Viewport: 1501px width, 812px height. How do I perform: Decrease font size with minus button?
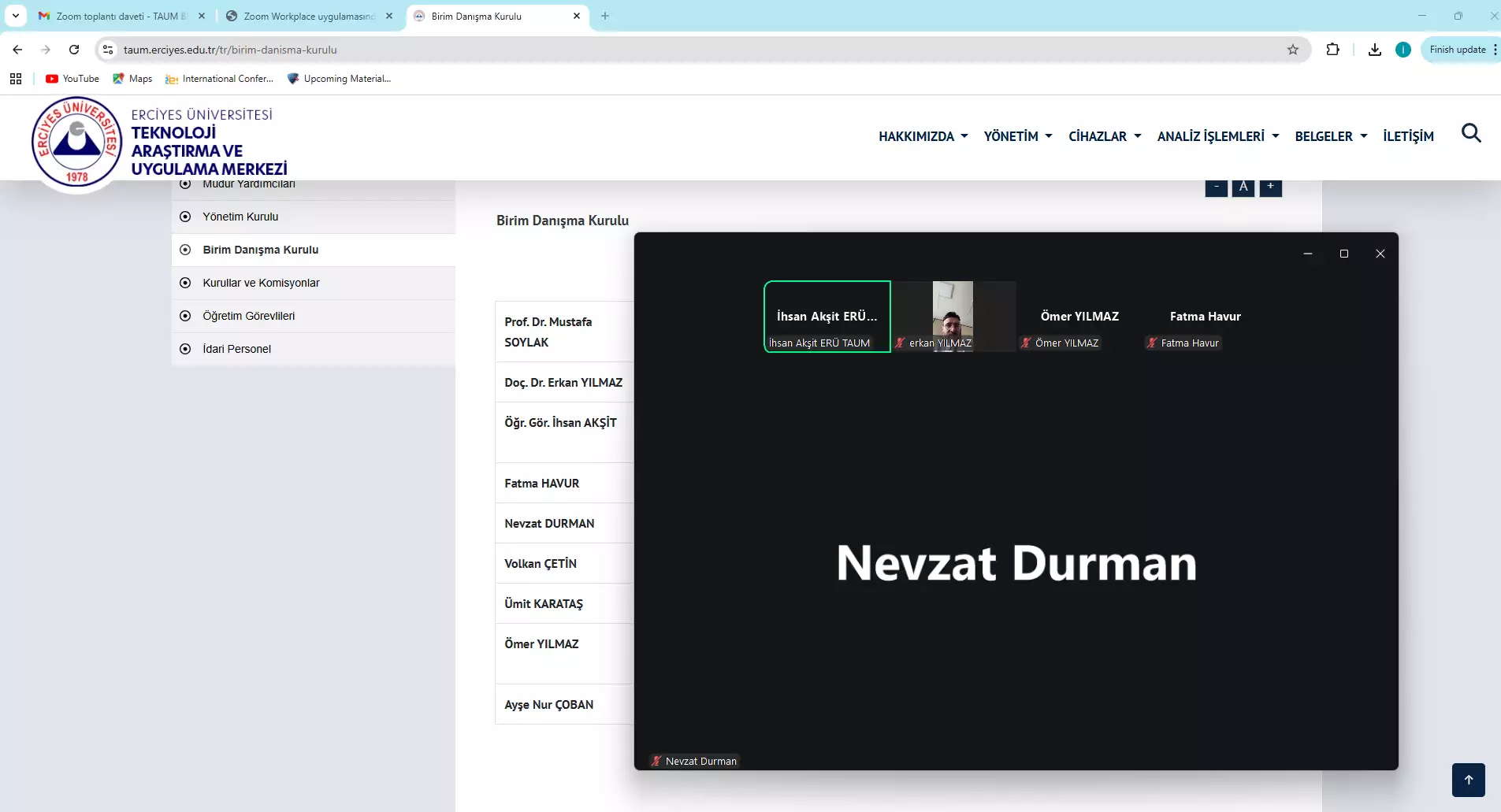(x=1216, y=187)
